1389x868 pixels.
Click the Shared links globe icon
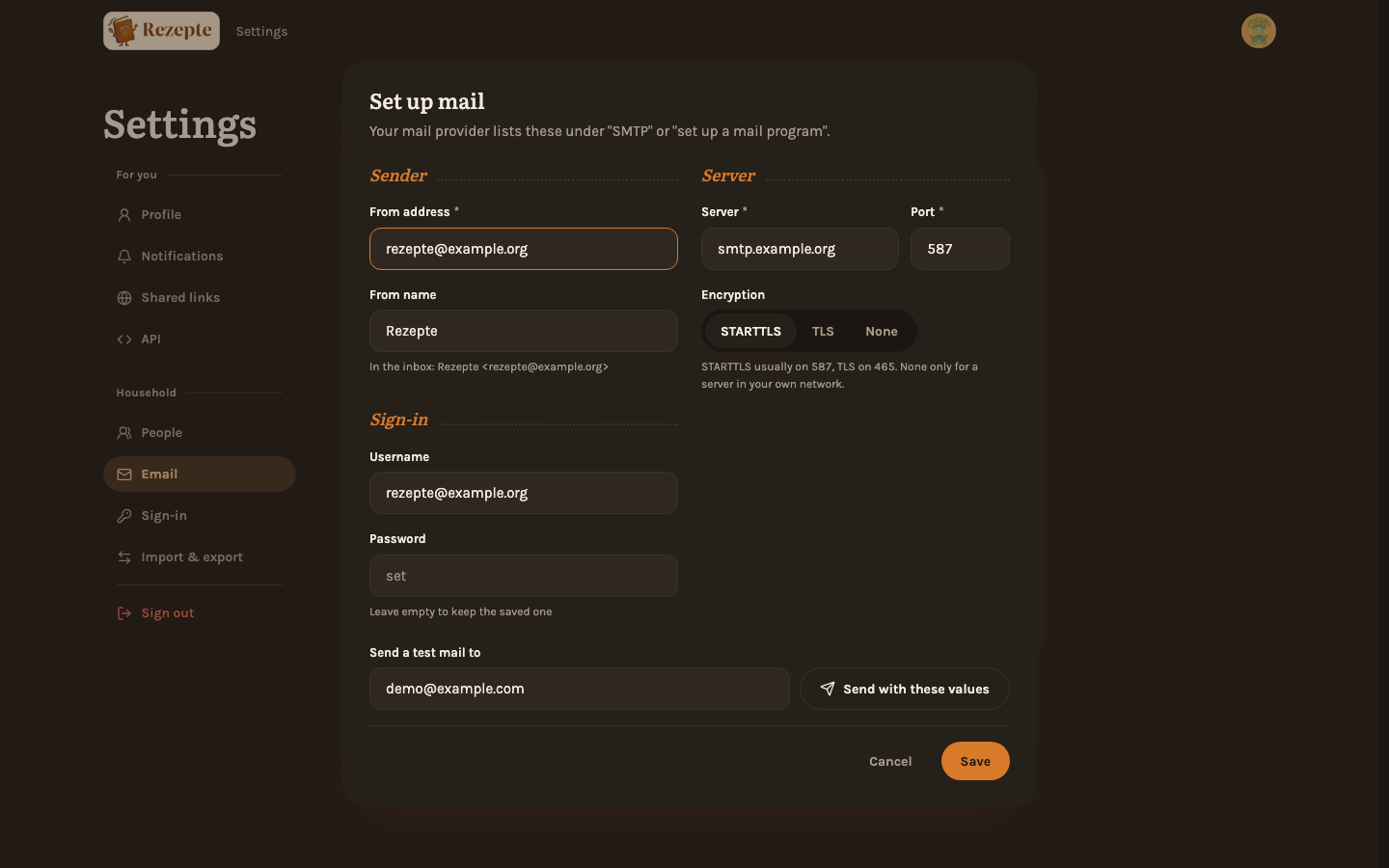124,298
